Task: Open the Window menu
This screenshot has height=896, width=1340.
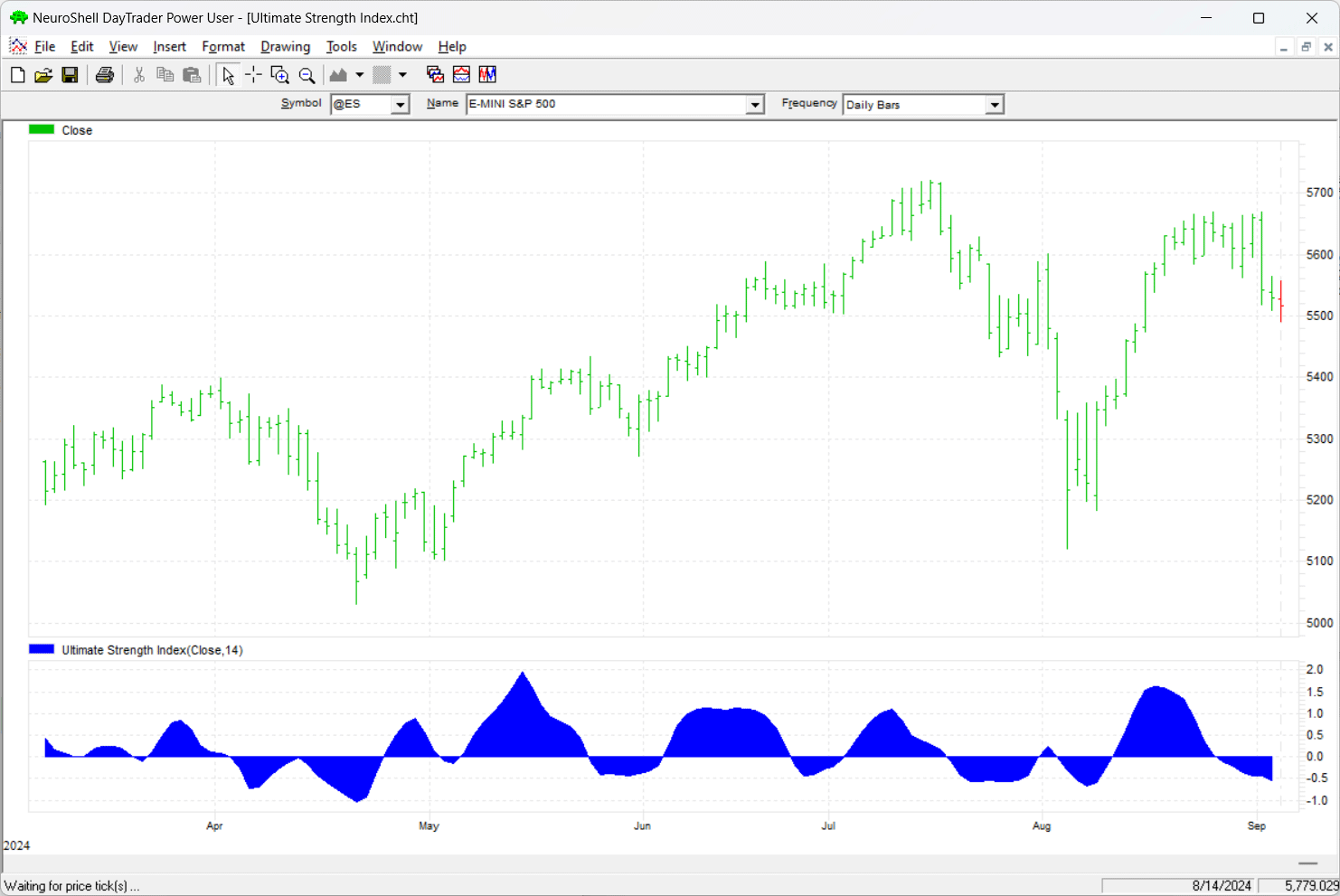Action: [x=397, y=47]
